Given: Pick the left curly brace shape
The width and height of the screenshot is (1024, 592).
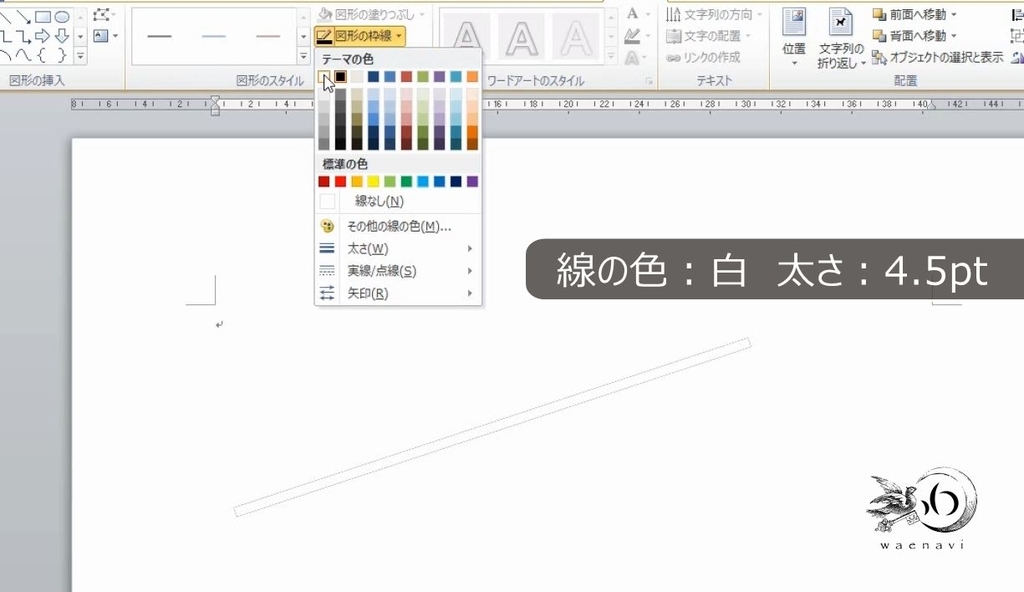Looking at the screenshot, I should [x=41, y=53].
